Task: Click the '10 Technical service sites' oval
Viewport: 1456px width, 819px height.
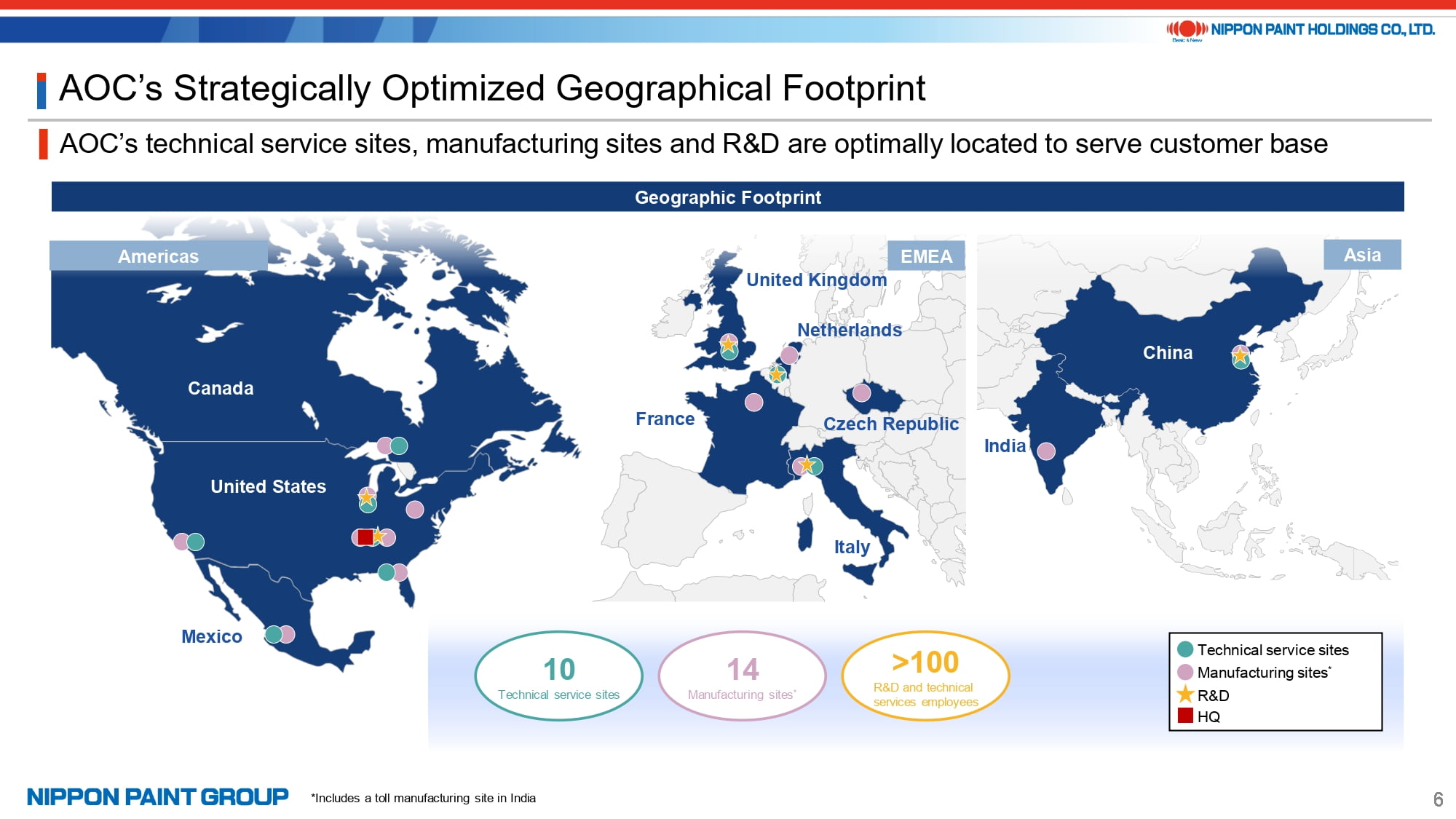Action: coord(559,676)
